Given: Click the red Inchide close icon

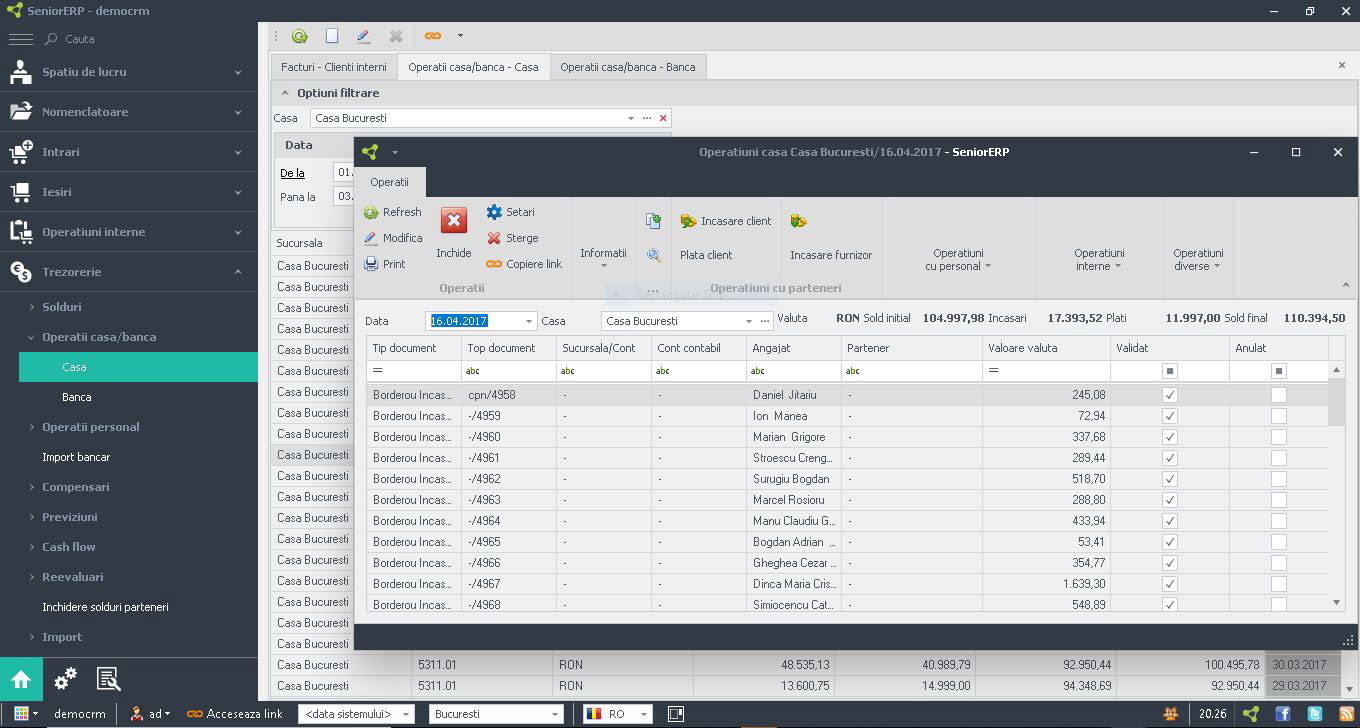Looking at the screenshot, I should coord(454,221).
